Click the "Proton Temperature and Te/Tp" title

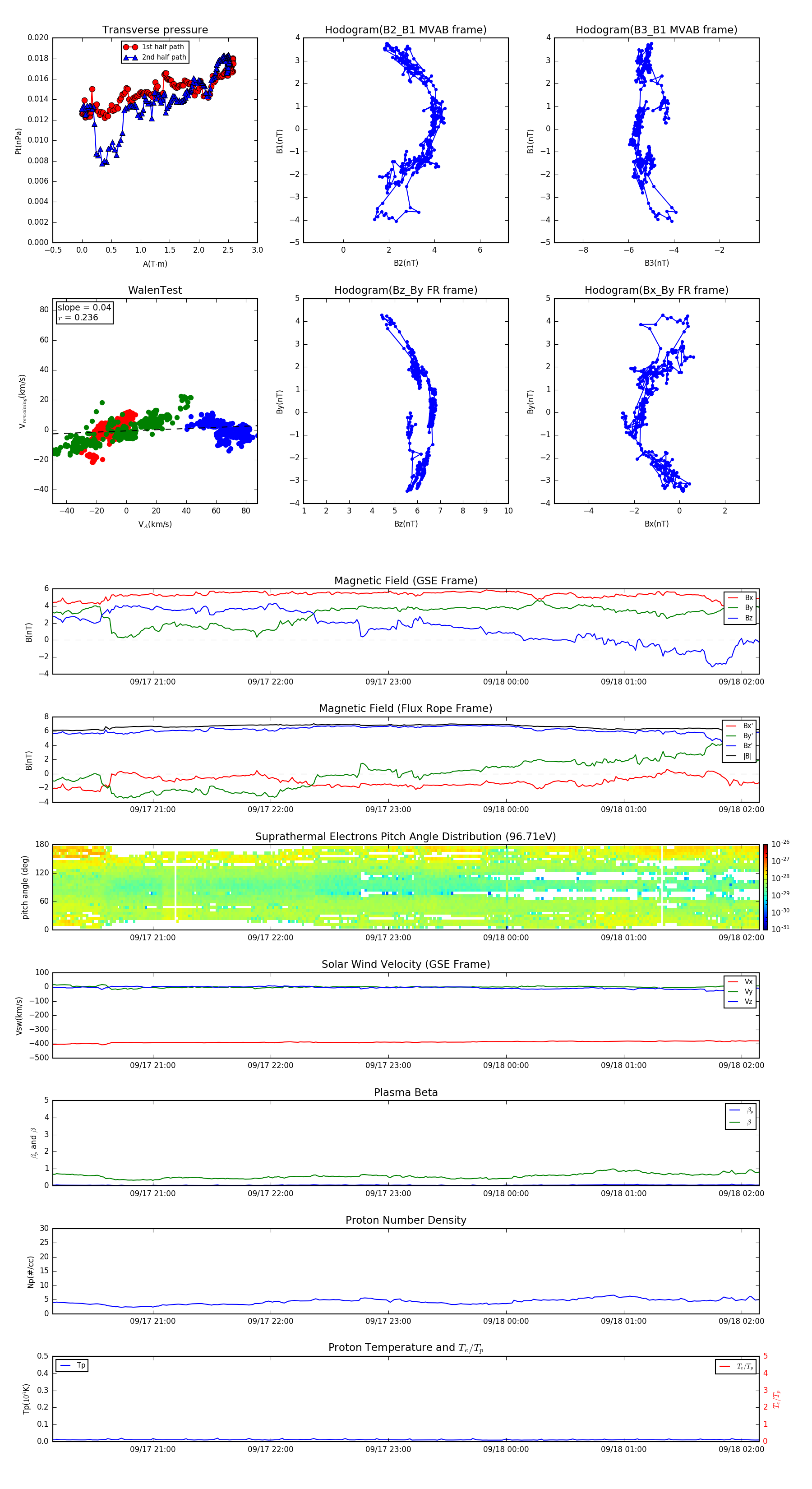(x=406, y=1348)
